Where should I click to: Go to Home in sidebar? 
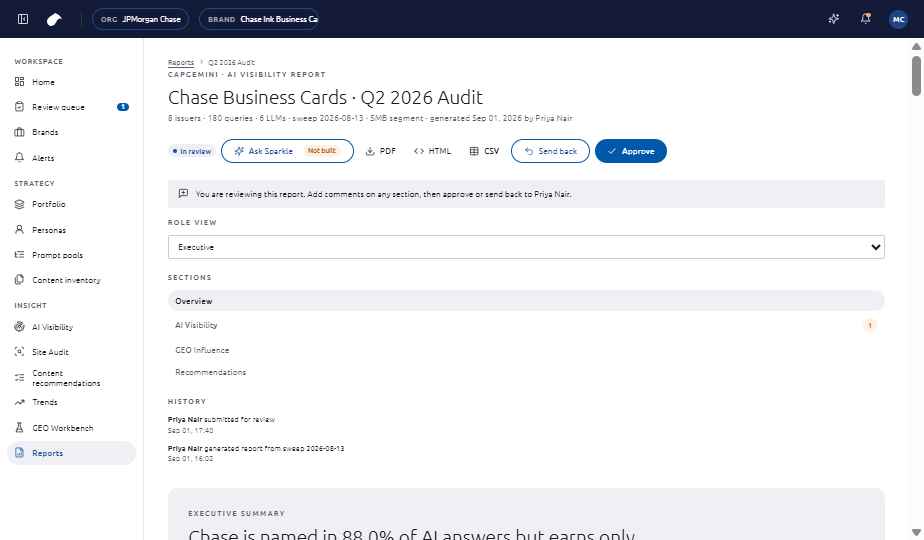point(72,82)
